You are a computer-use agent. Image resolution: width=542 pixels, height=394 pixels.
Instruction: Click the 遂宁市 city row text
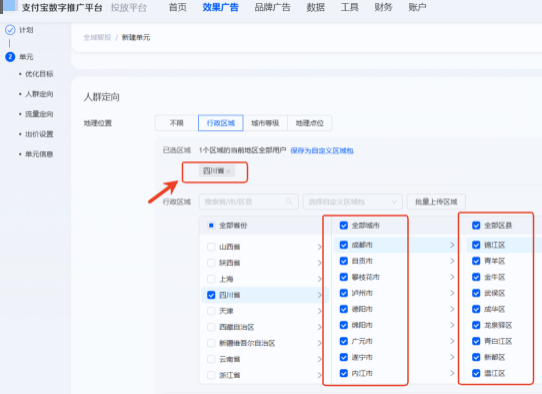362,357
